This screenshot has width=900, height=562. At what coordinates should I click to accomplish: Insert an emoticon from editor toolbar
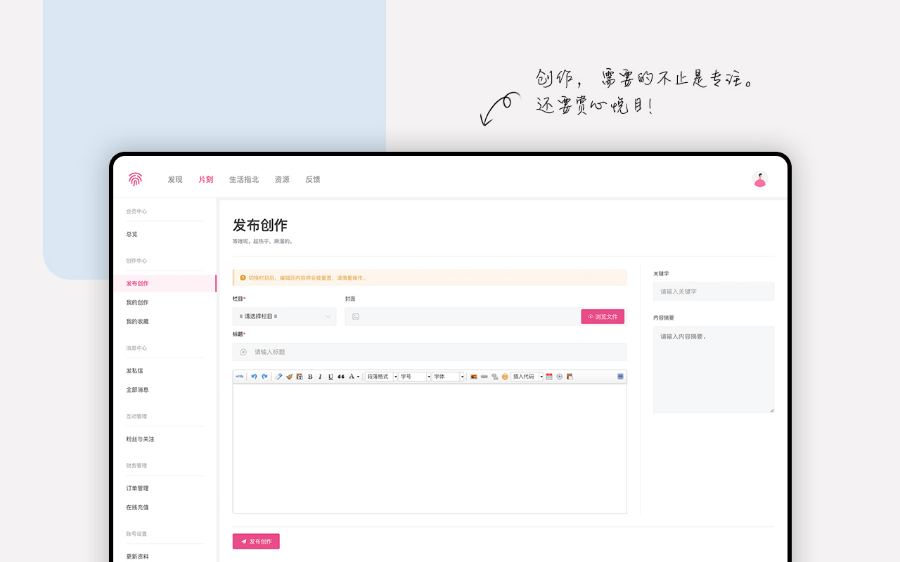[x=505, y=377]
